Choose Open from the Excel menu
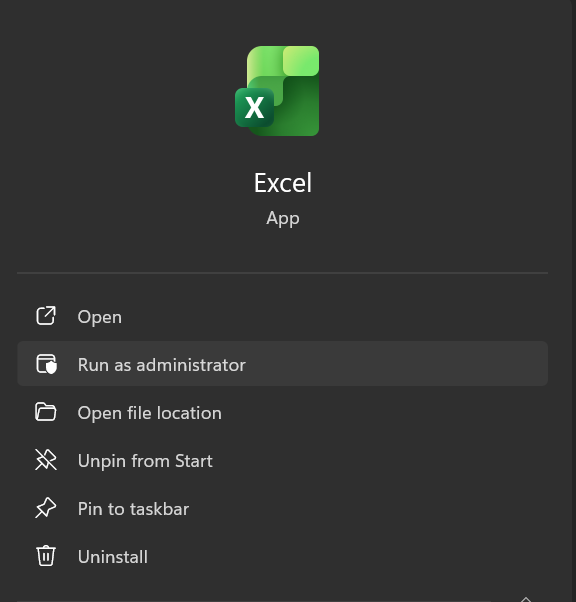The width and height of the screenshot is (576, 602). (x=282, y=317)
